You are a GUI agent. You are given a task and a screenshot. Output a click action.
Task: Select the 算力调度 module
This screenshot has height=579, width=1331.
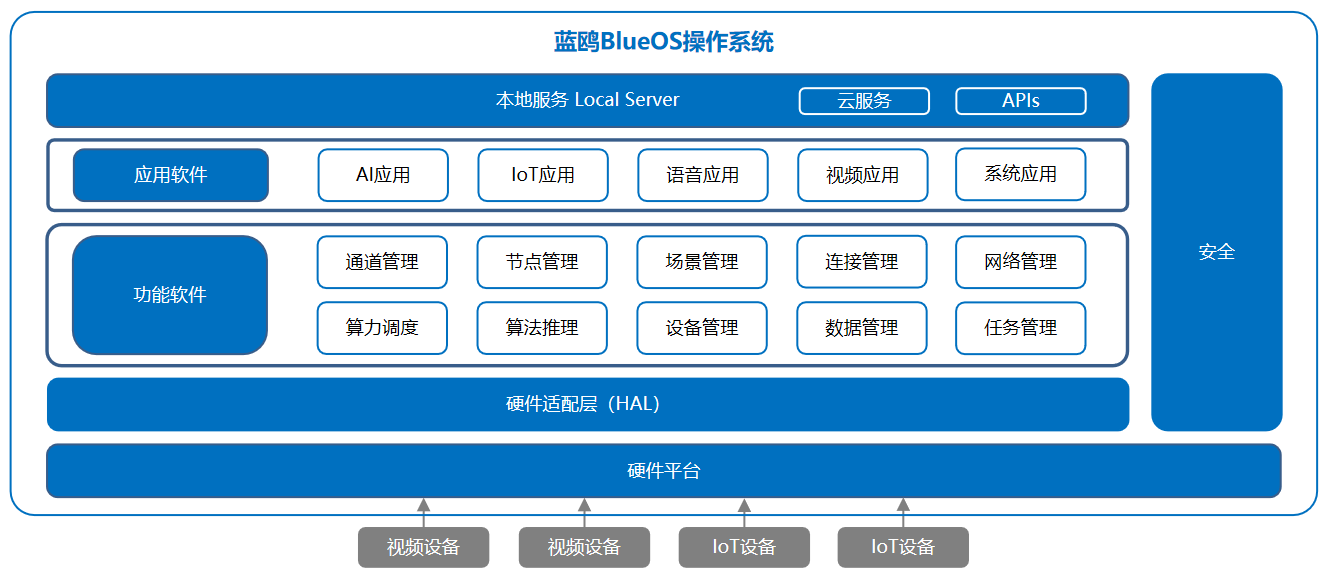coord(382,328)
